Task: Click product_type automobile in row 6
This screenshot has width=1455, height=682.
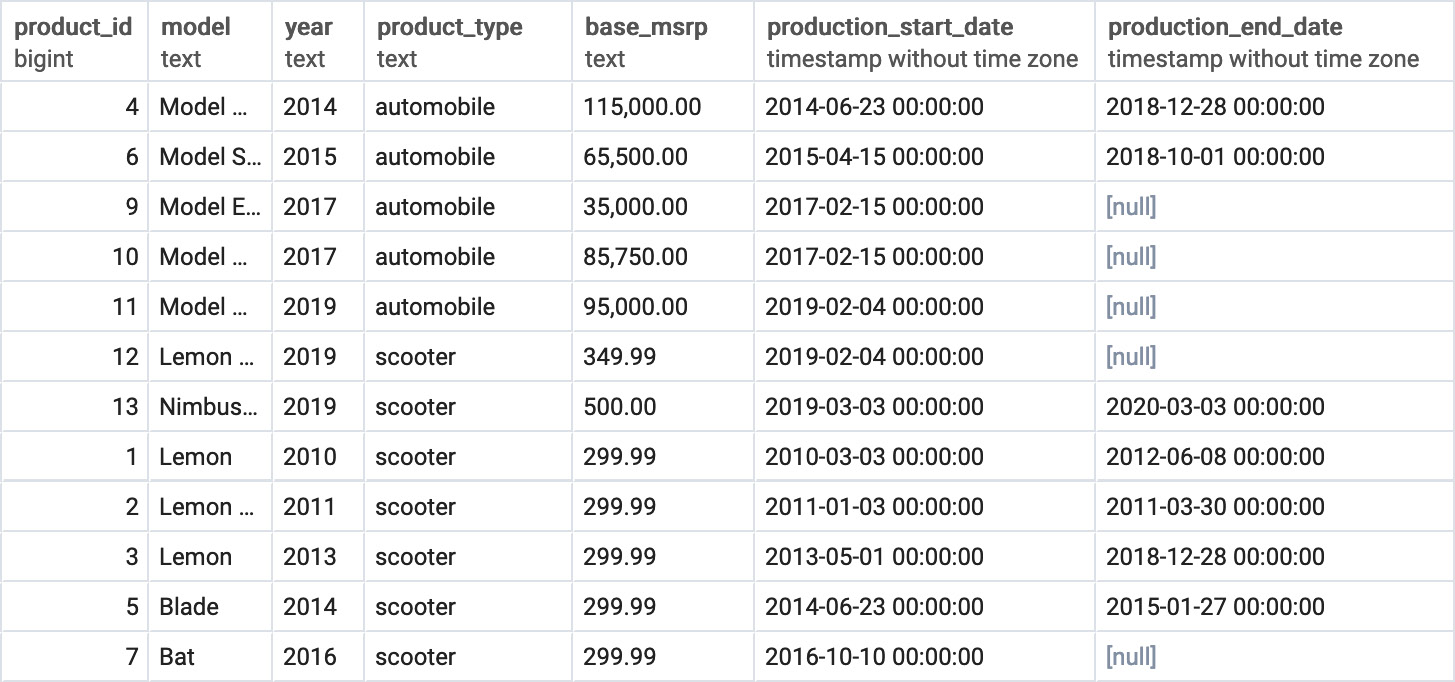Action: tap(468, 156)
